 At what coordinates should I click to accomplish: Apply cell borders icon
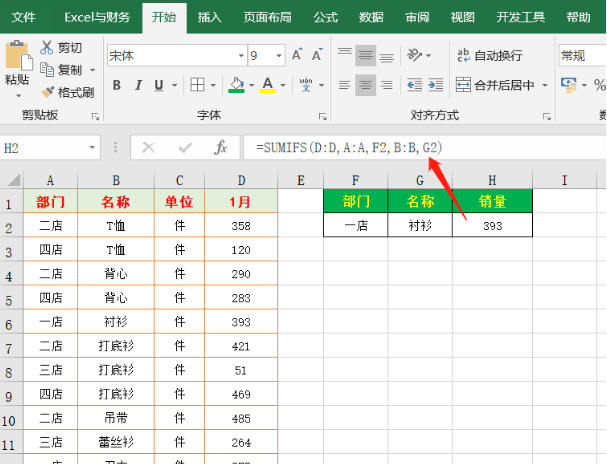[x=197, y=85]
